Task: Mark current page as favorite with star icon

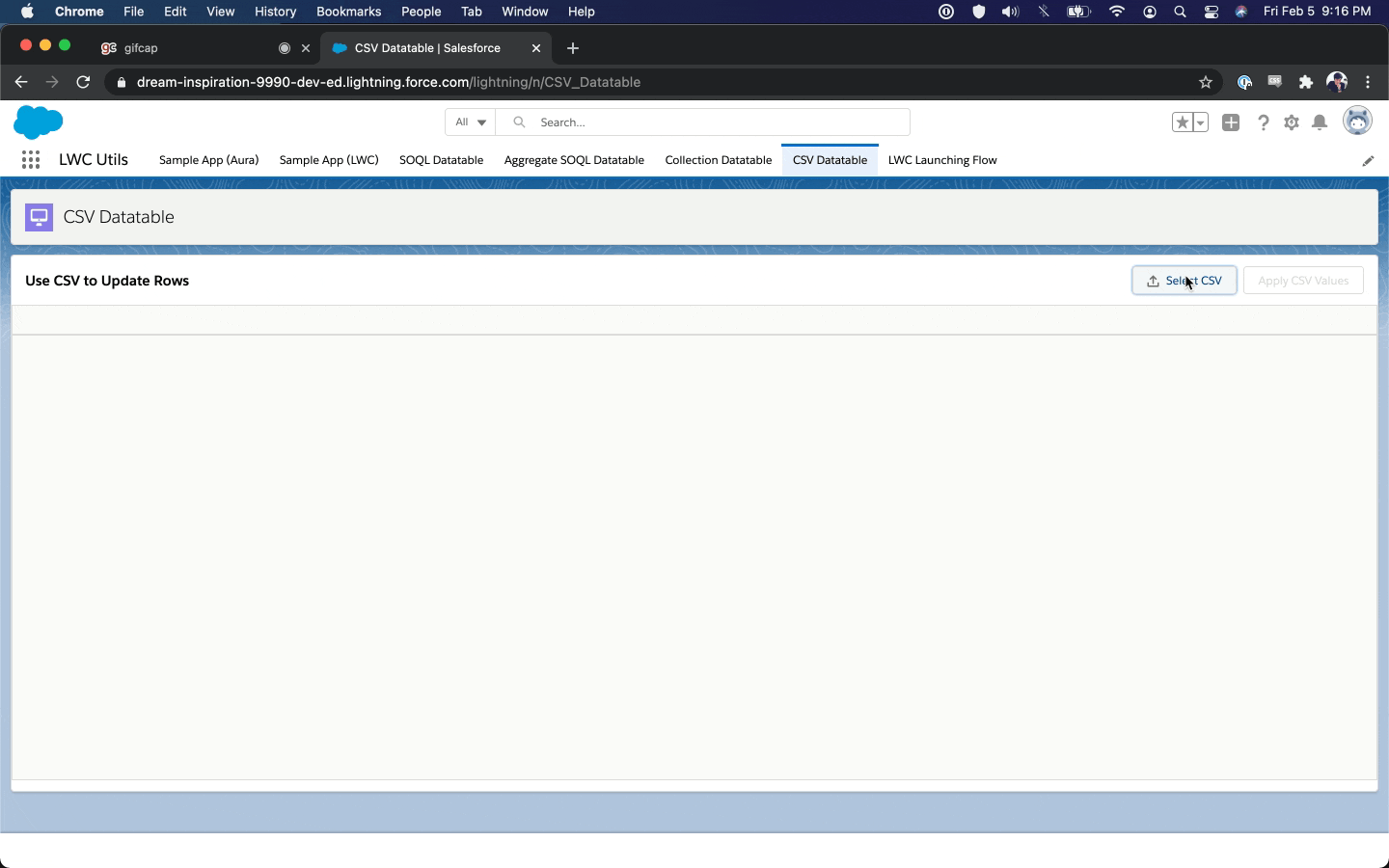Action: (x=1184, y=122)
